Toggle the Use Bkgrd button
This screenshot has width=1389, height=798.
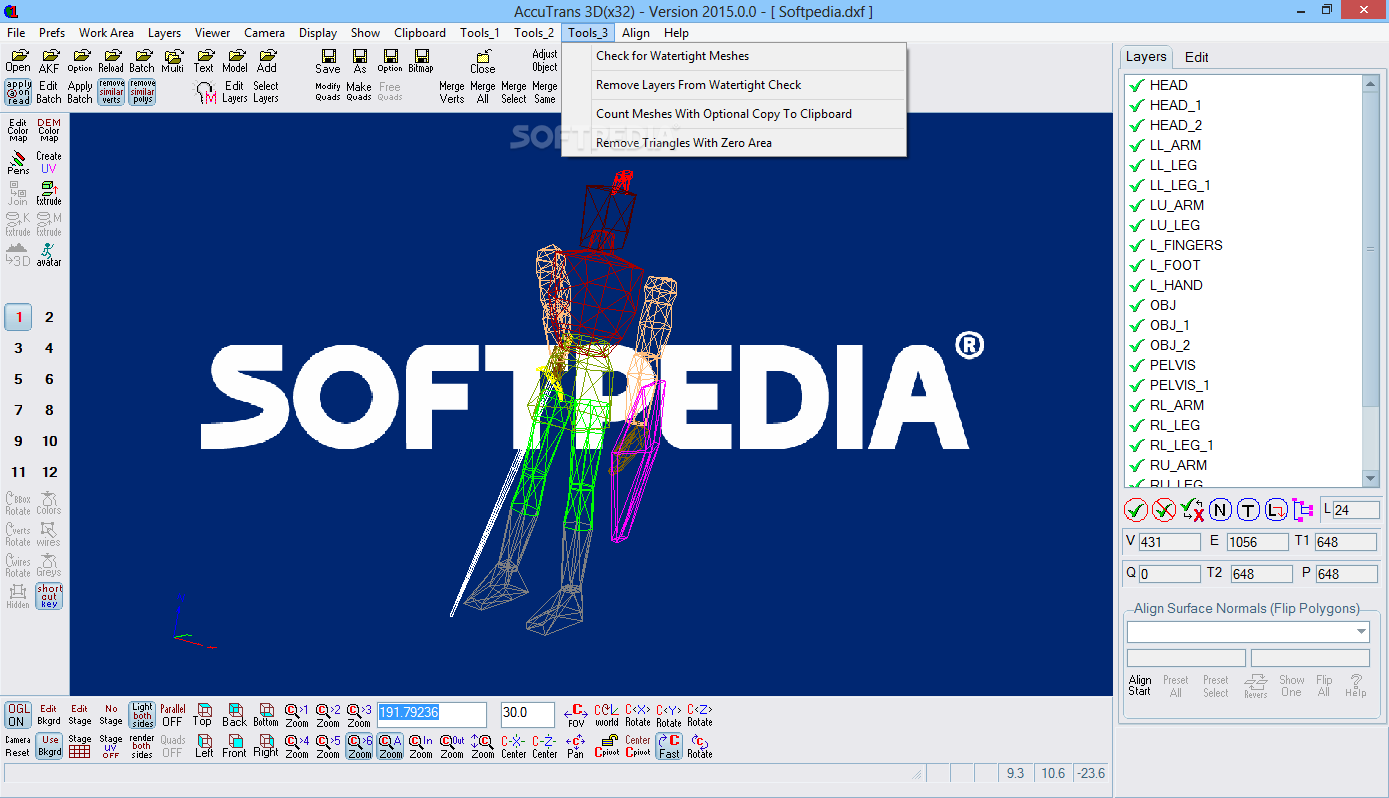(x=49, y=746)
